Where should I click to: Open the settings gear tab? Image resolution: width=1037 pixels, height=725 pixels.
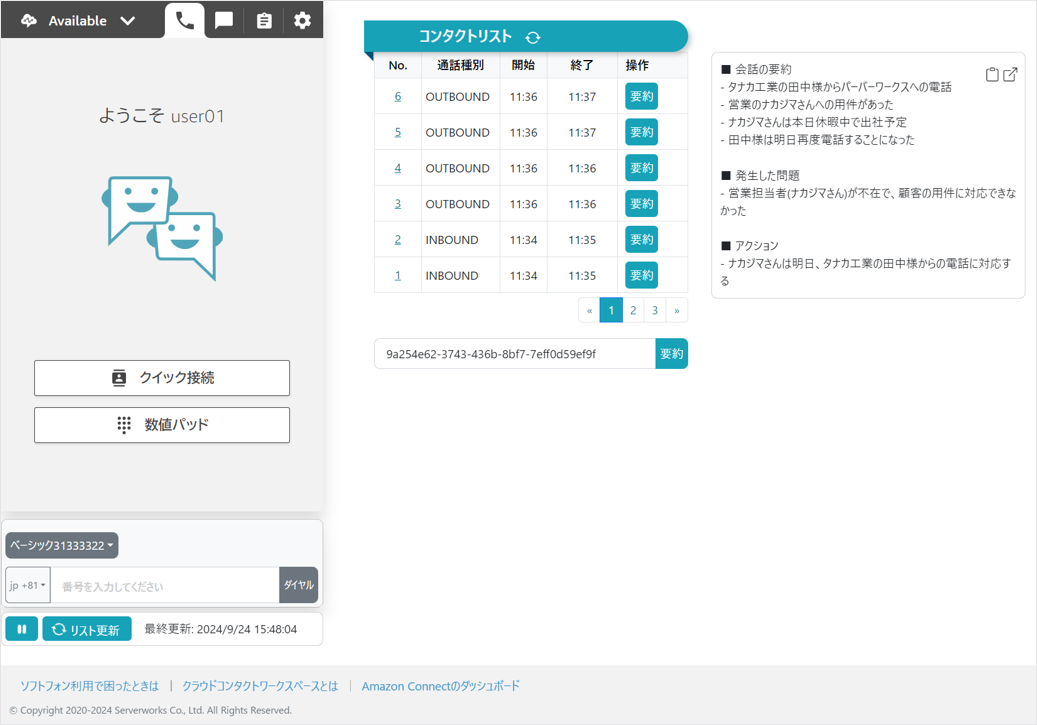pos(302,21)
